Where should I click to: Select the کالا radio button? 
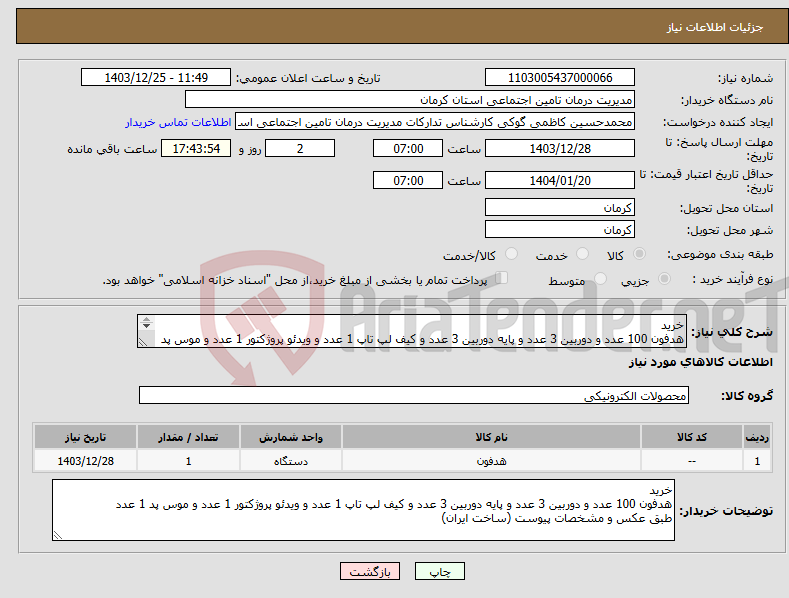tap(639, 254)
